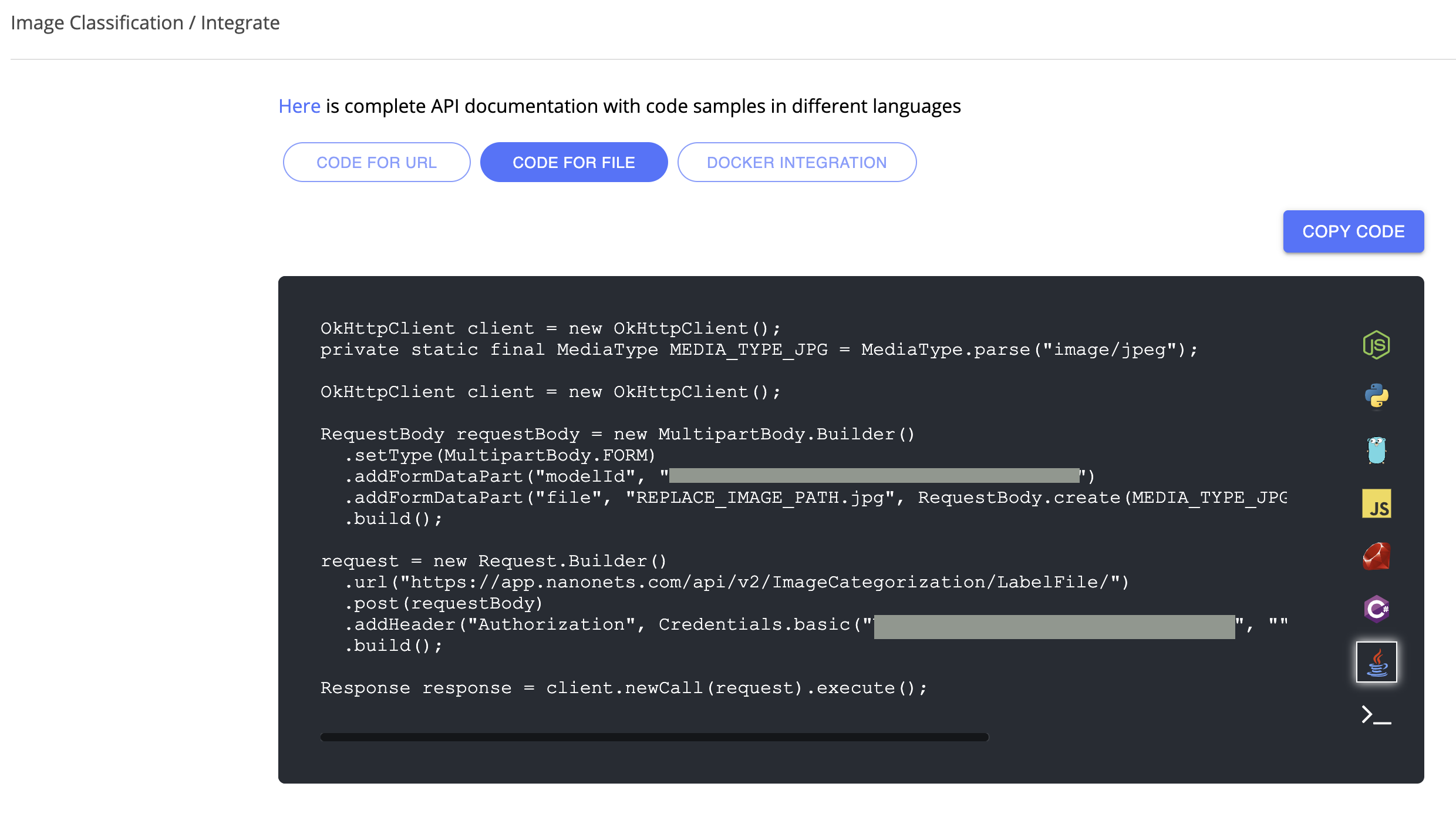Click the redacted modelId value
Viewport: 1456px width, 820px height.
click(874, 476)
